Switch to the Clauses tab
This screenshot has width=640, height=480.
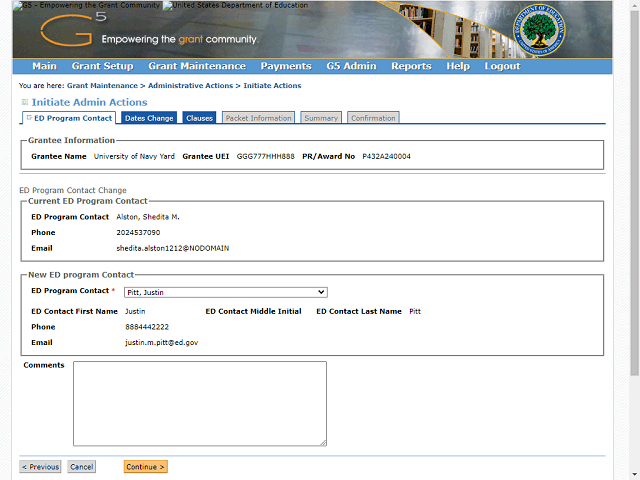pos(200,118)
